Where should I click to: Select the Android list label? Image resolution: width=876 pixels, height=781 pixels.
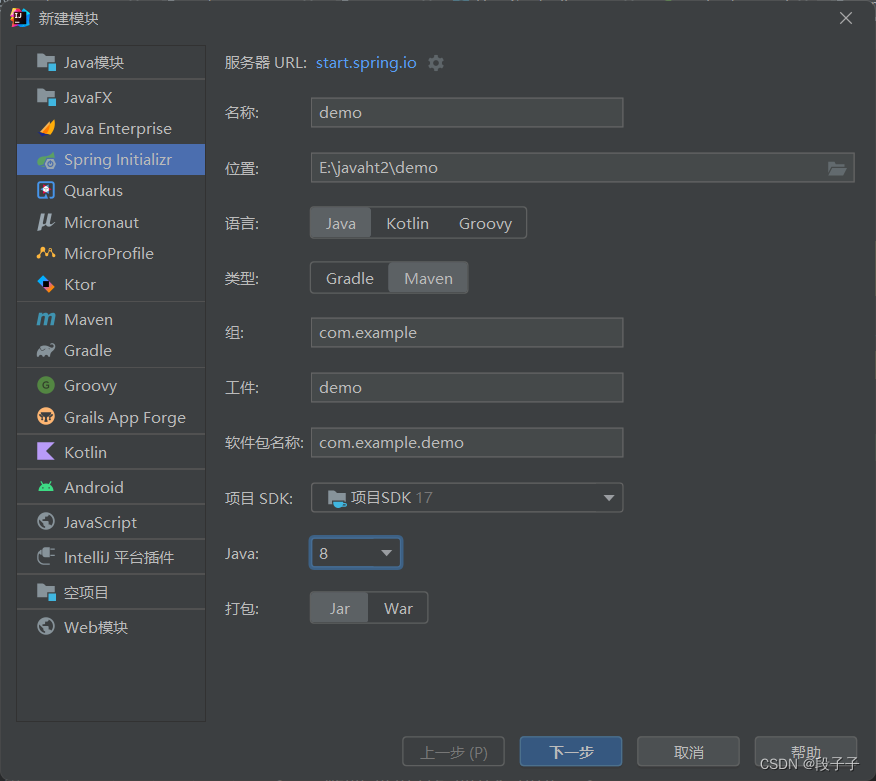click(x=94, y=487)
